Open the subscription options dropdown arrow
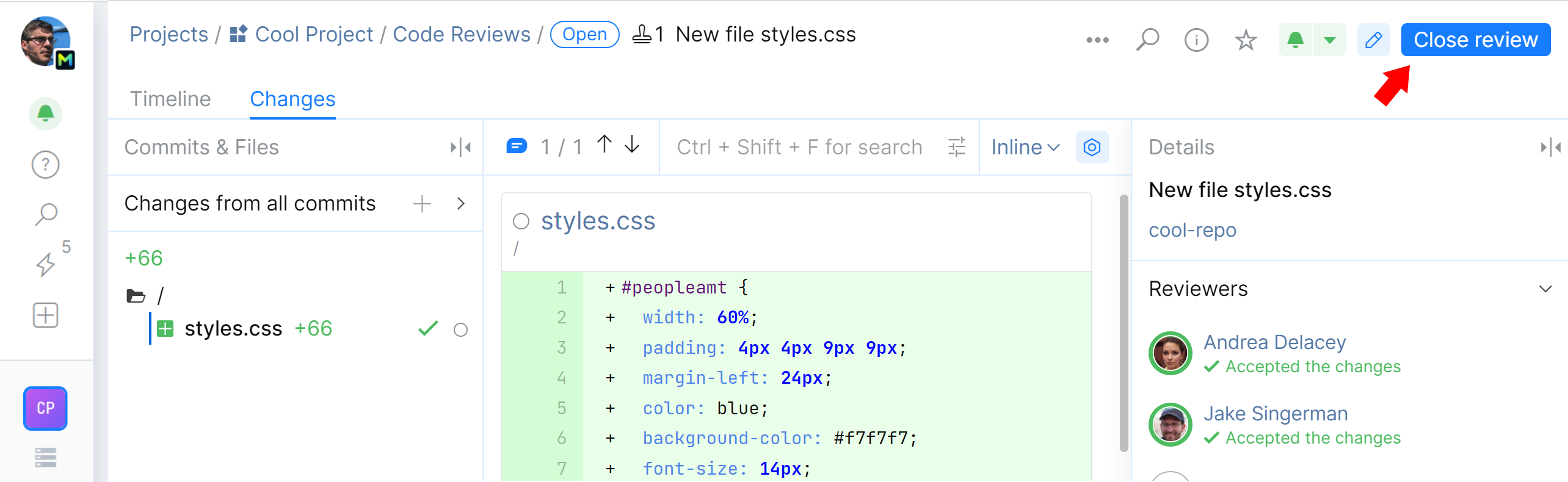Image resolution: width=1568 pixels, height=482 pixels. (x=1330, y=40)
